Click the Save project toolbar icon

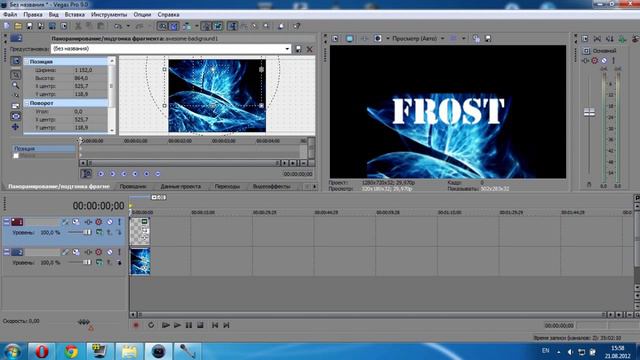pyautogui.click(x=29, y=26)
